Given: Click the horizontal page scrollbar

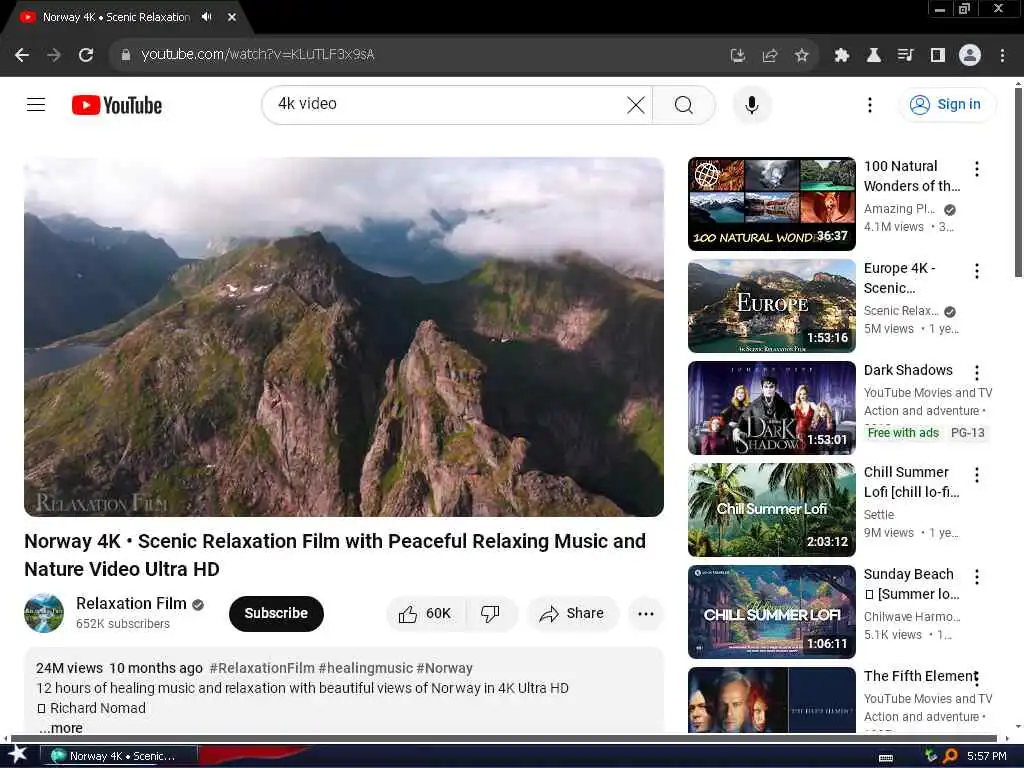Looking at the screenshot, I should [x=503, y=739].
